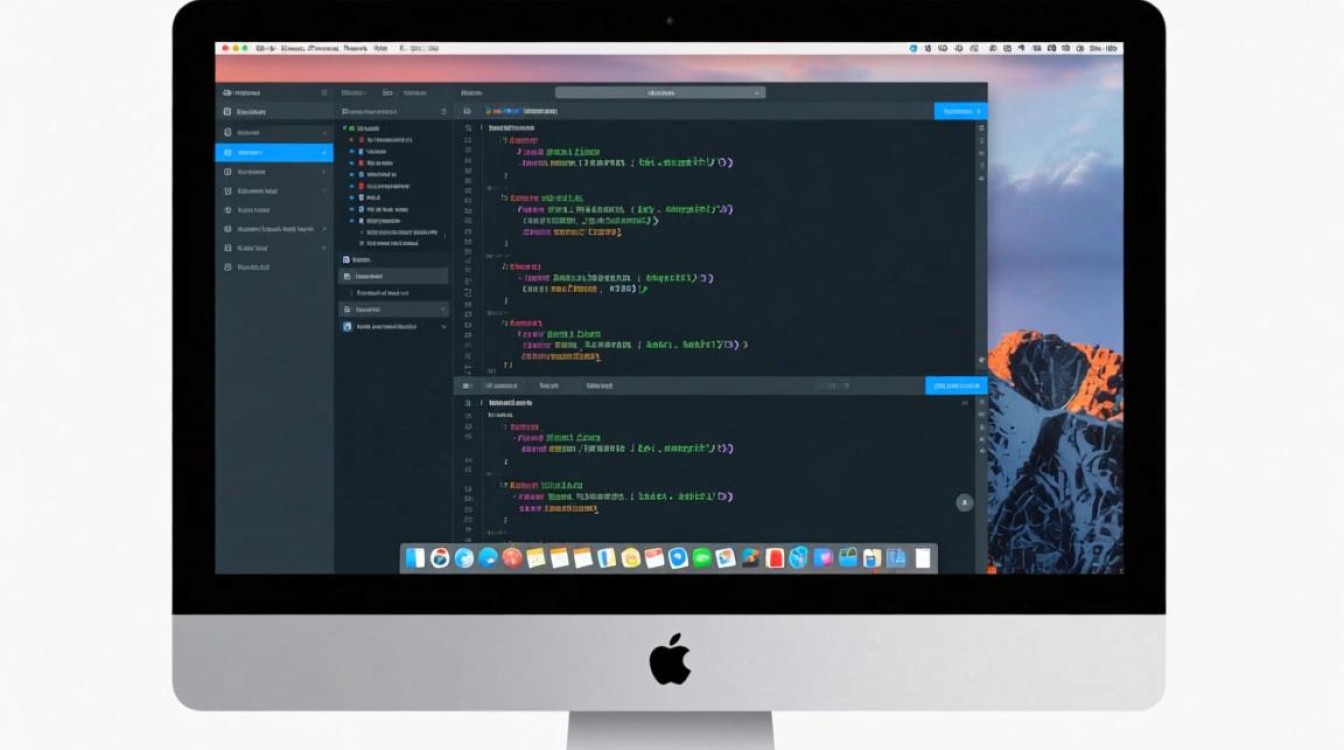The image size is (1344, 750).
Task: Click the blue circular icon in macOS menu bar
Action: pos(913,48)
